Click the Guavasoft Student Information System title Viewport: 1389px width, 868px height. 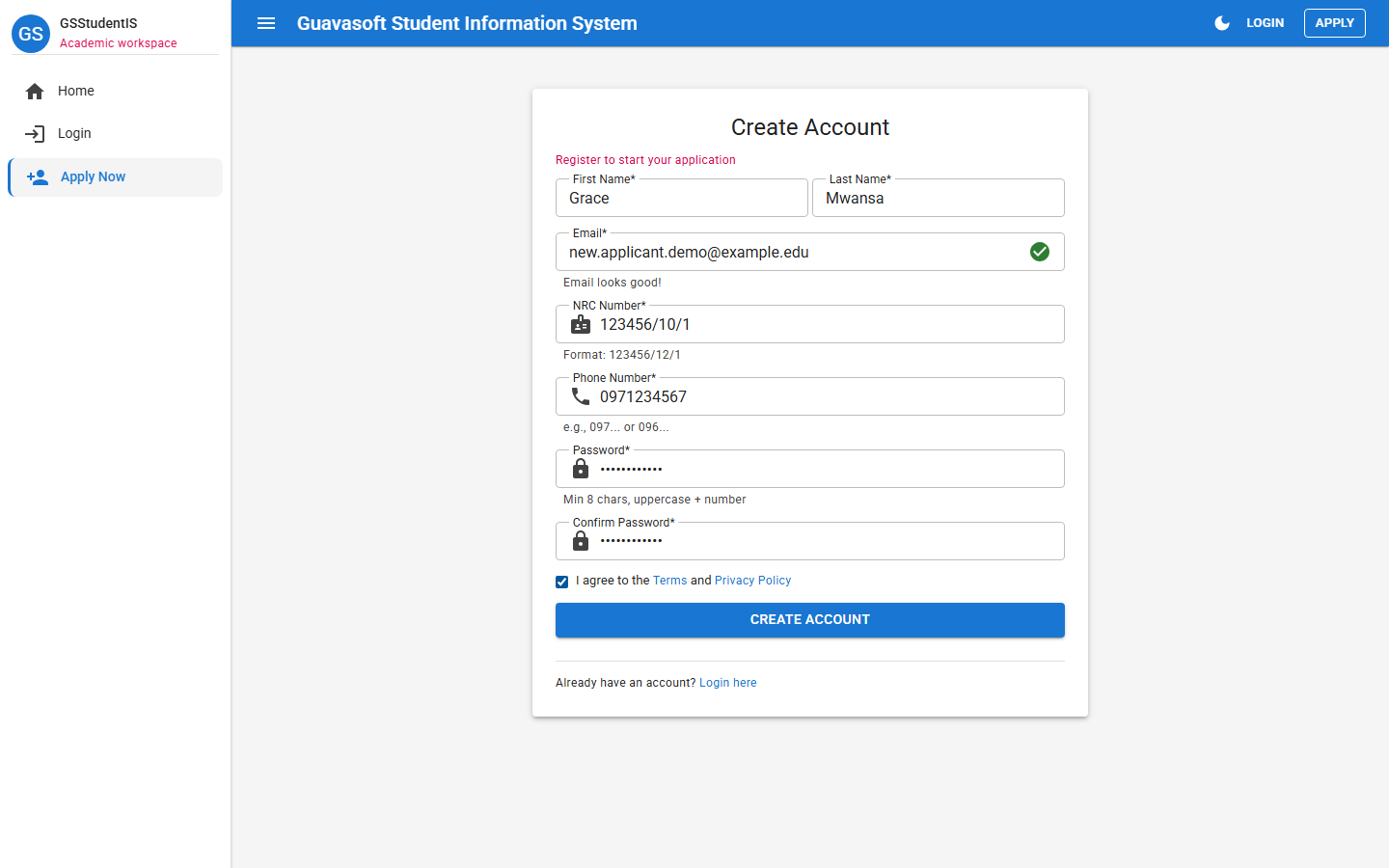pyautogui.click(x=467, y=23)
